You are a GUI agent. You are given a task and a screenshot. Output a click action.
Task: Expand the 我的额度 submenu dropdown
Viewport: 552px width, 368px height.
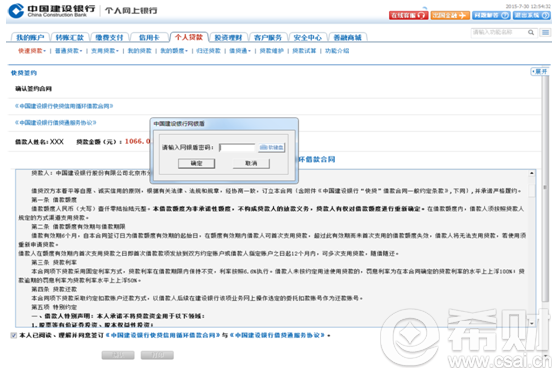point(174,51)
